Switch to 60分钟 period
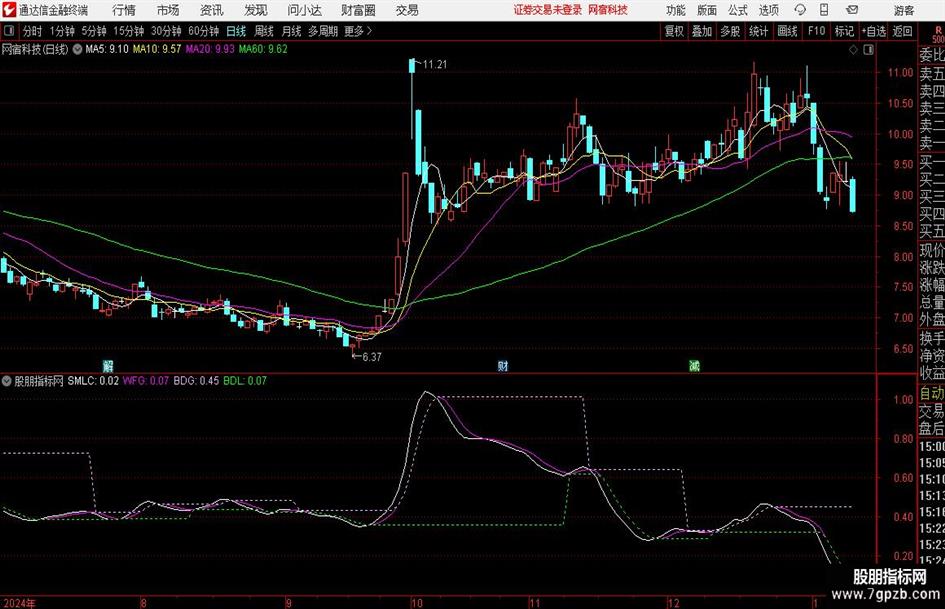Image resolution: width=945 pixels, height=609 pixels. (x=204, y=31)
